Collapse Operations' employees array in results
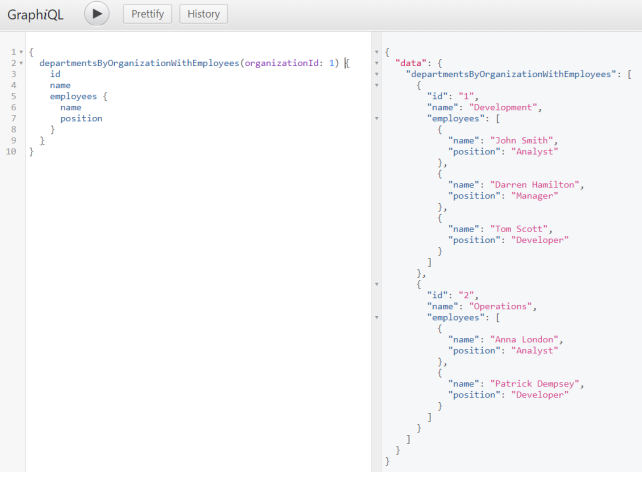The width and height of the screenshot is (642, 485). pyautogui.click(x=376, y=317)
